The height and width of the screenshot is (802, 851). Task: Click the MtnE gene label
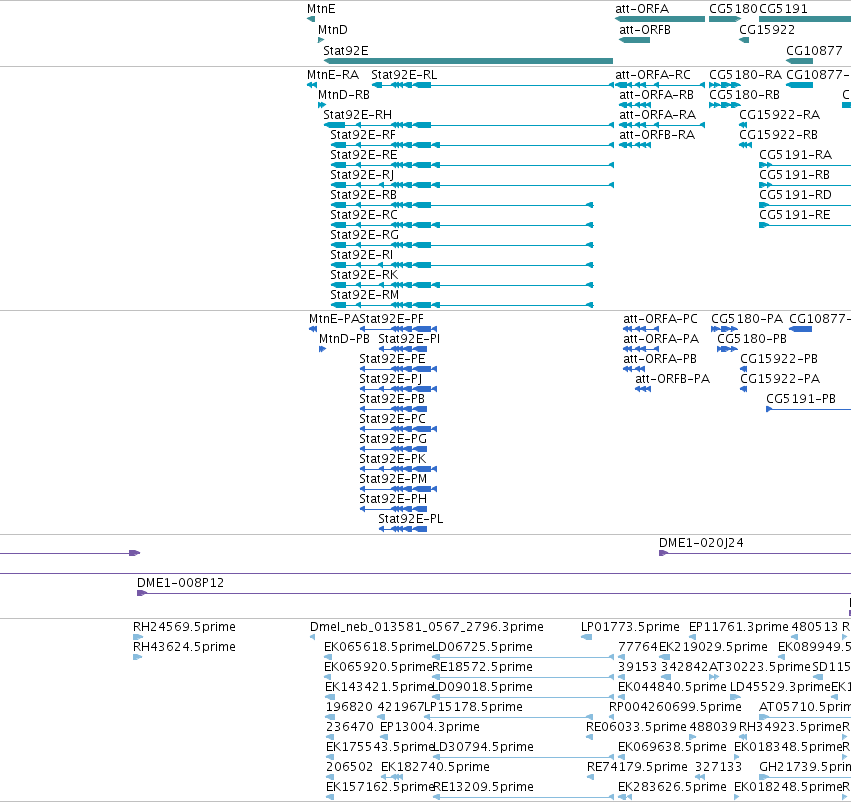(321, 9)
